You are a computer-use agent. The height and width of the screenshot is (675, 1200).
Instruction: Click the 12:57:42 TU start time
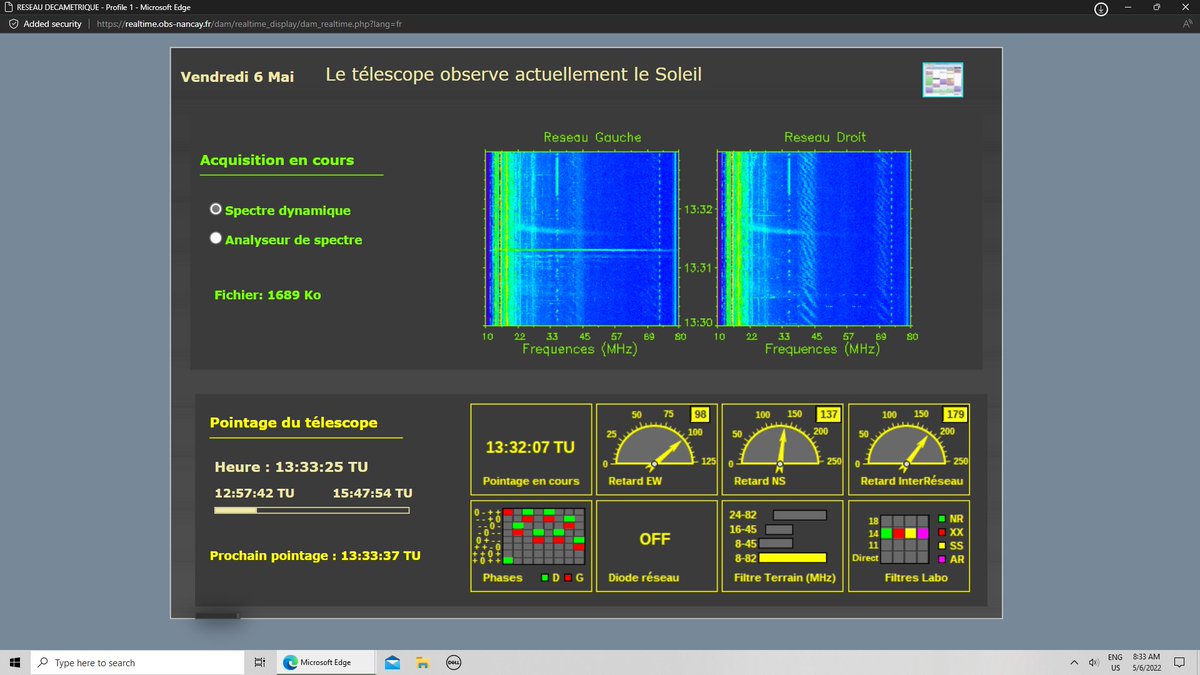pos(254,494)
